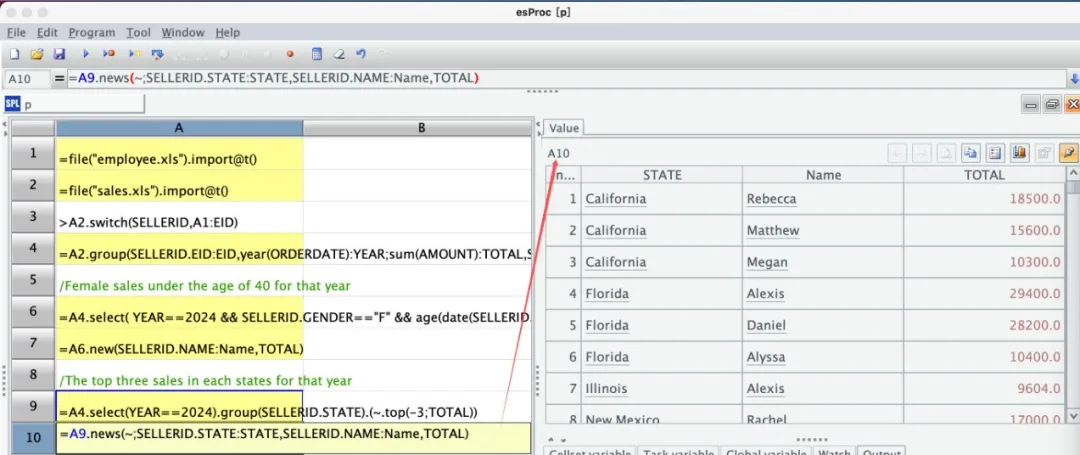Image resolution: width=1080 pixels, height=455 pixels.
Task: Save the script with the floppy disk icon
Action: (x=59, y=54)
